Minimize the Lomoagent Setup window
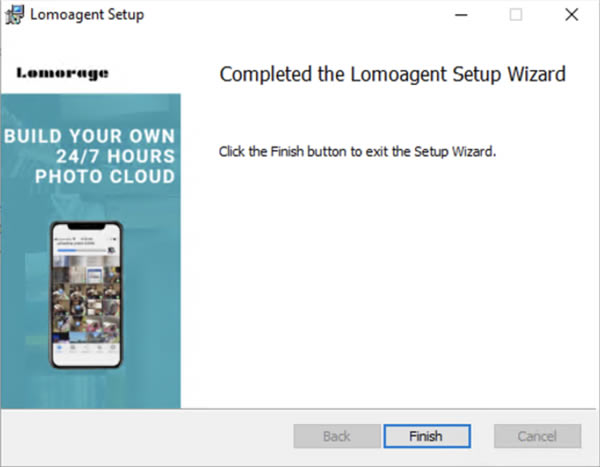The image size is (600, 467). tap(461, 15)
